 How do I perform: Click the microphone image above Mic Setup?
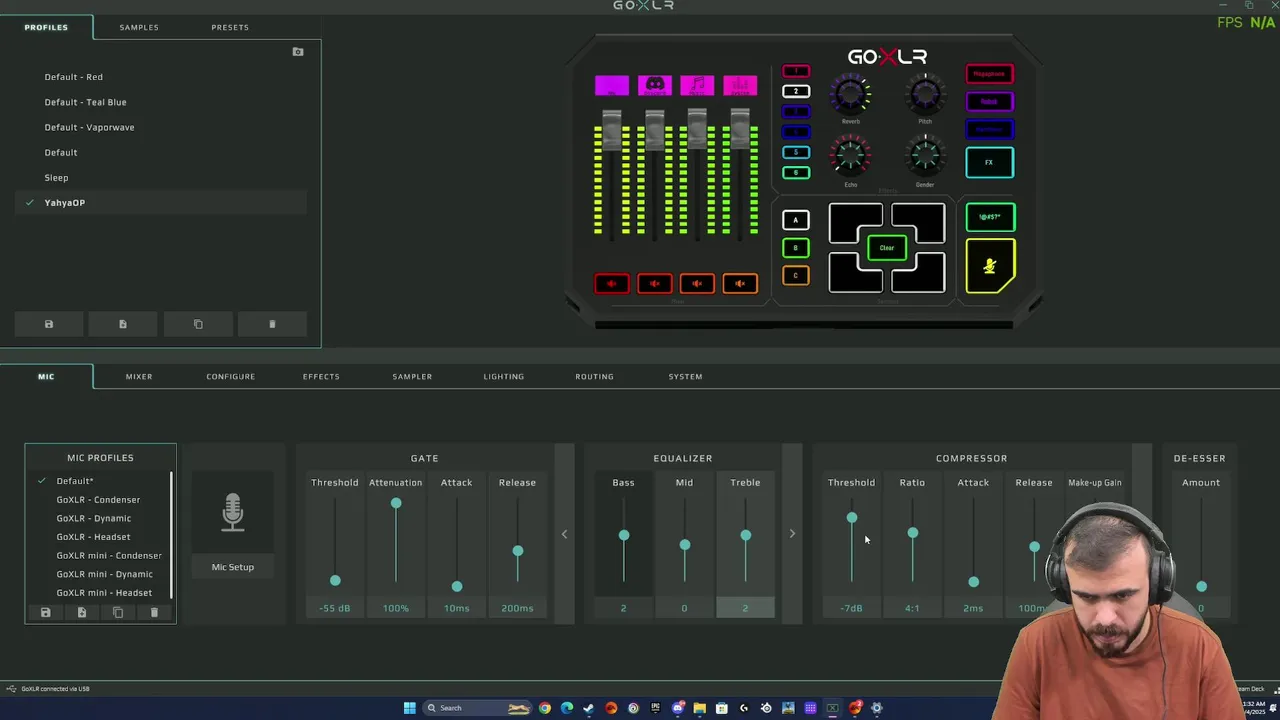point(232,512)
